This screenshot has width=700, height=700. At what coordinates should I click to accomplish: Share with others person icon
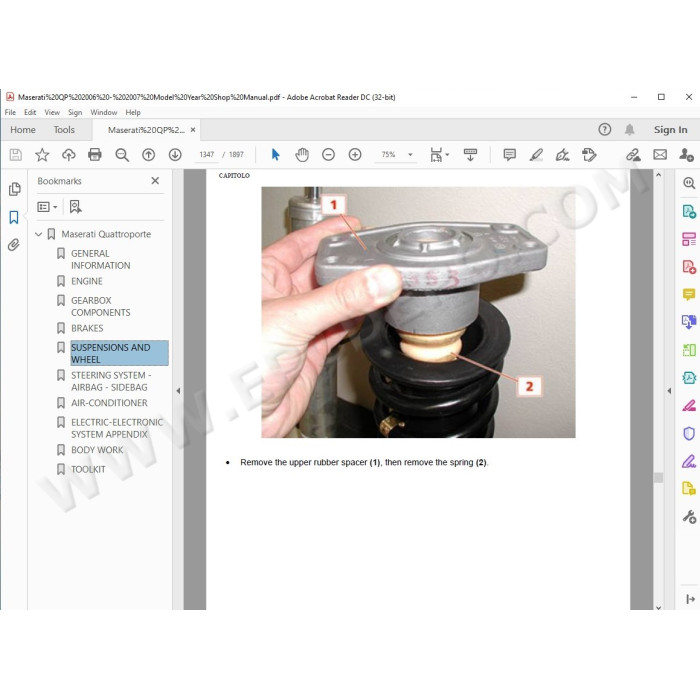(x=686, y=154)
